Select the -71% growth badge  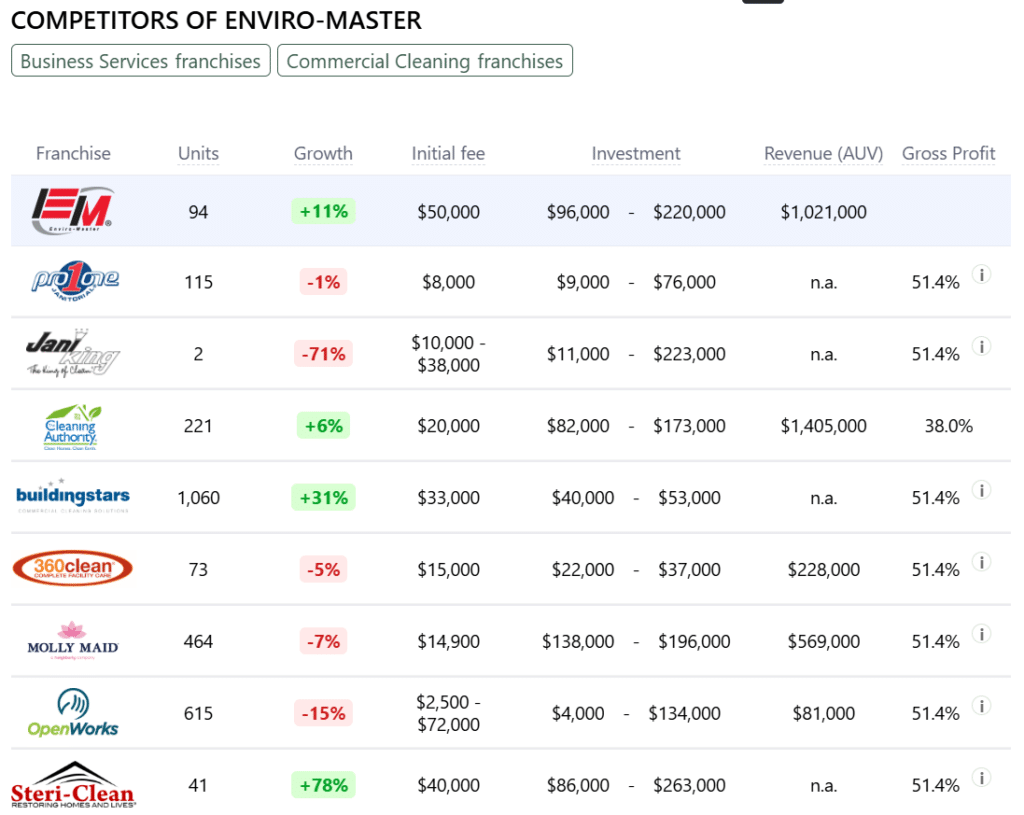coord(323,354)
